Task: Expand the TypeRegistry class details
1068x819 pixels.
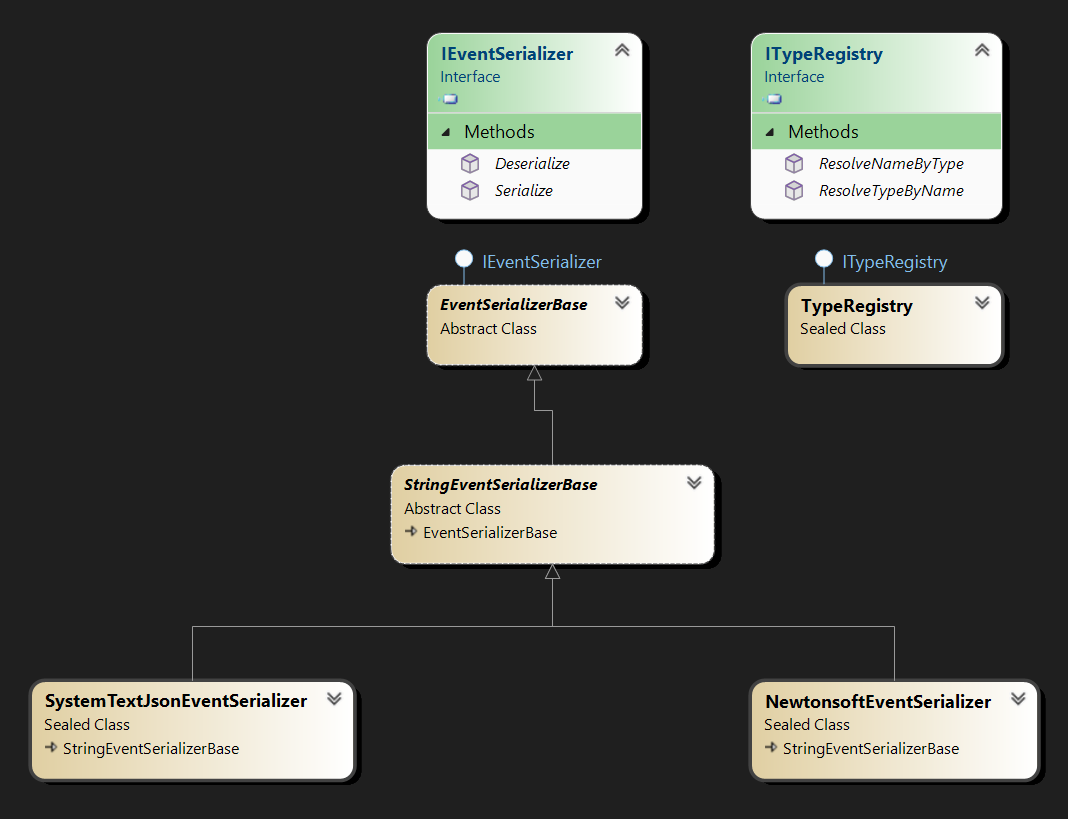Action: 981,303
